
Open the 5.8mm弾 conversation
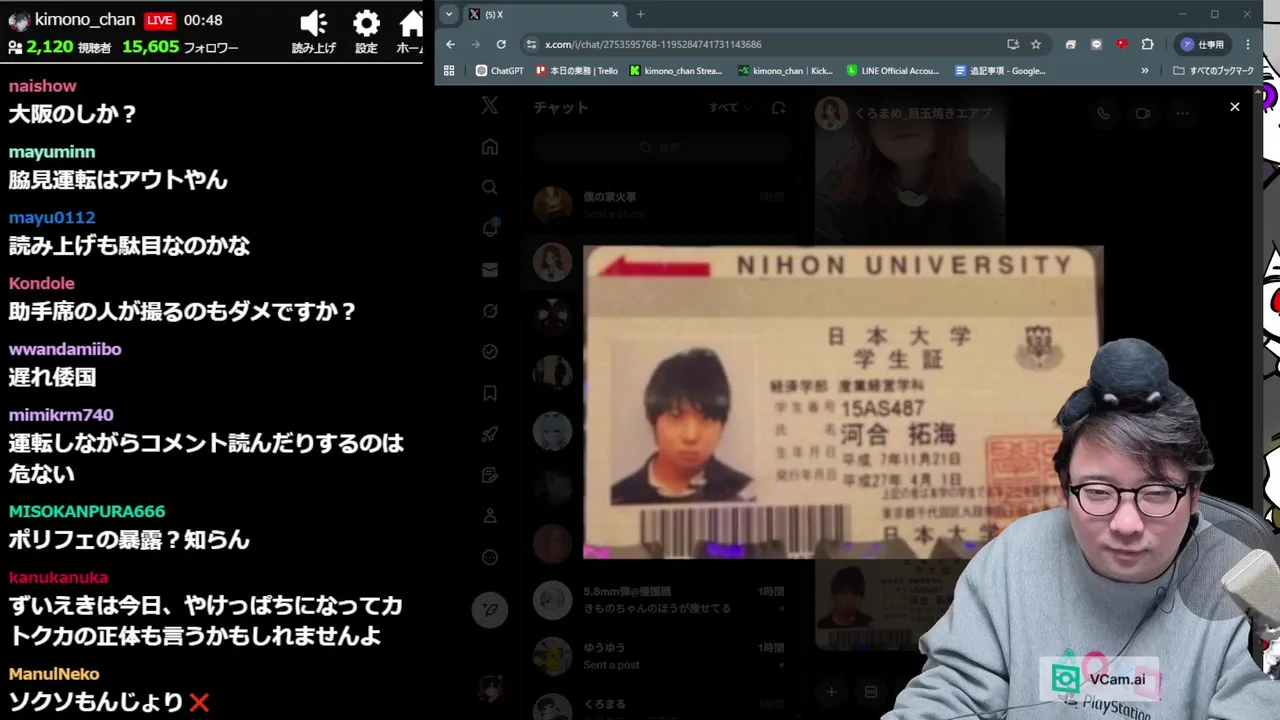(x=661, y=599)
